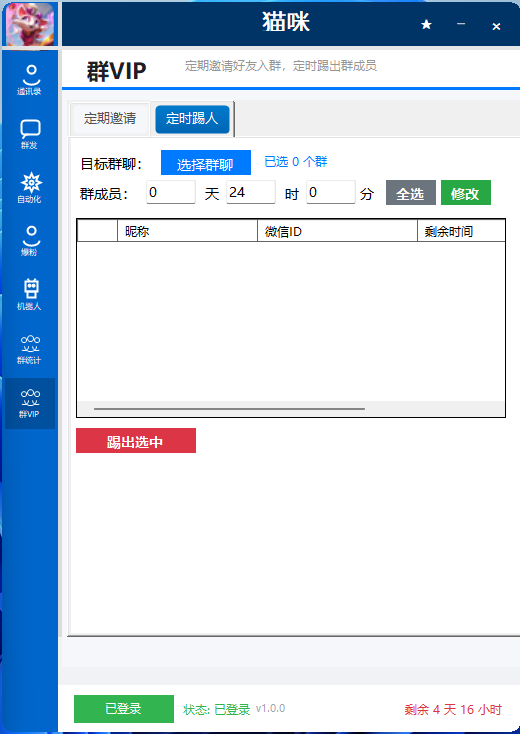Click the 剩余时间 column header
Viewport: 520px width, 734px height.
tap(461, 231)
